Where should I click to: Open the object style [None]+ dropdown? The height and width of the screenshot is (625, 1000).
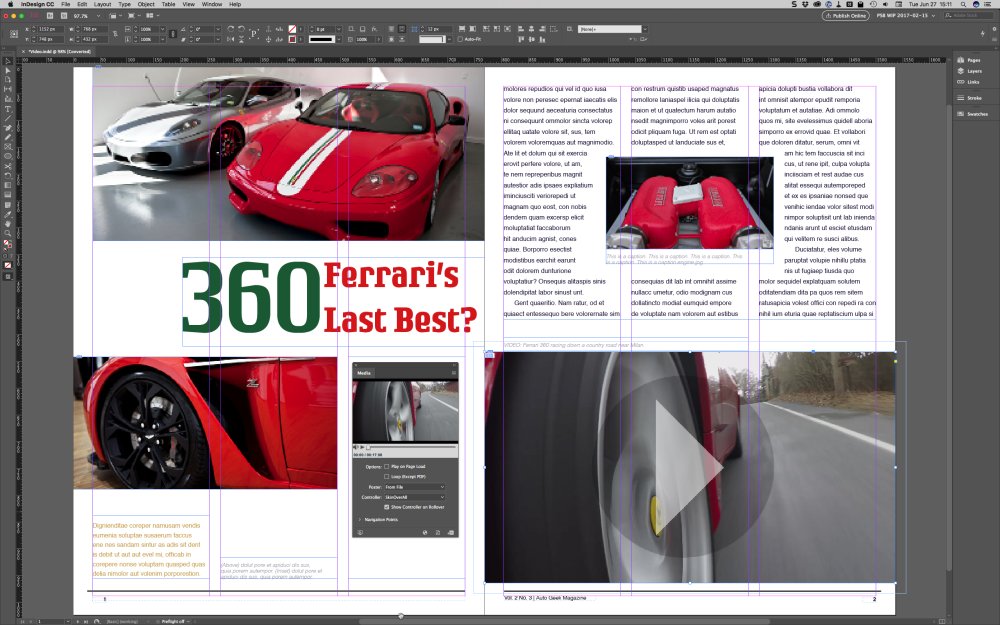click(x=645, y=29)
